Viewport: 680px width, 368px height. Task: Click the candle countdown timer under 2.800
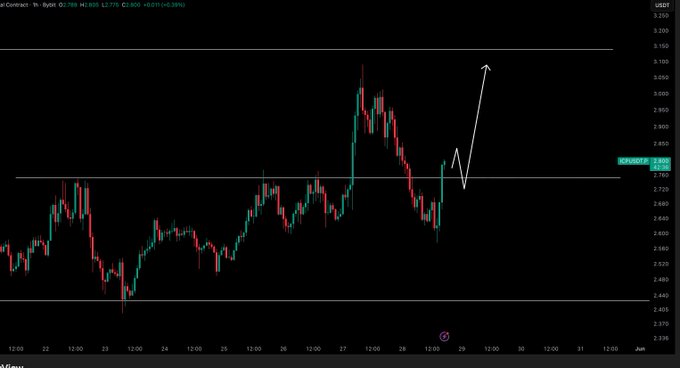660,167
